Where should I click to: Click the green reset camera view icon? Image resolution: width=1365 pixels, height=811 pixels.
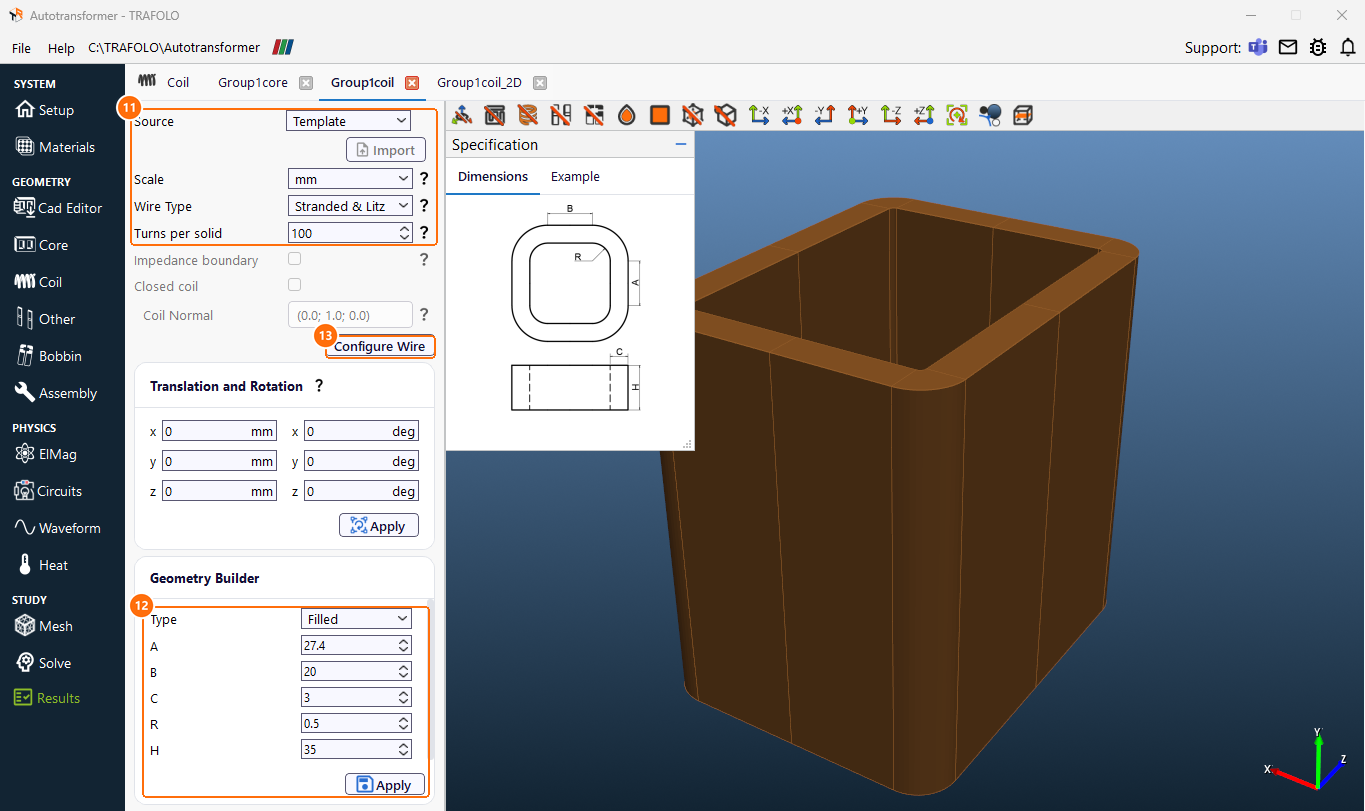[x=957, y=115]
